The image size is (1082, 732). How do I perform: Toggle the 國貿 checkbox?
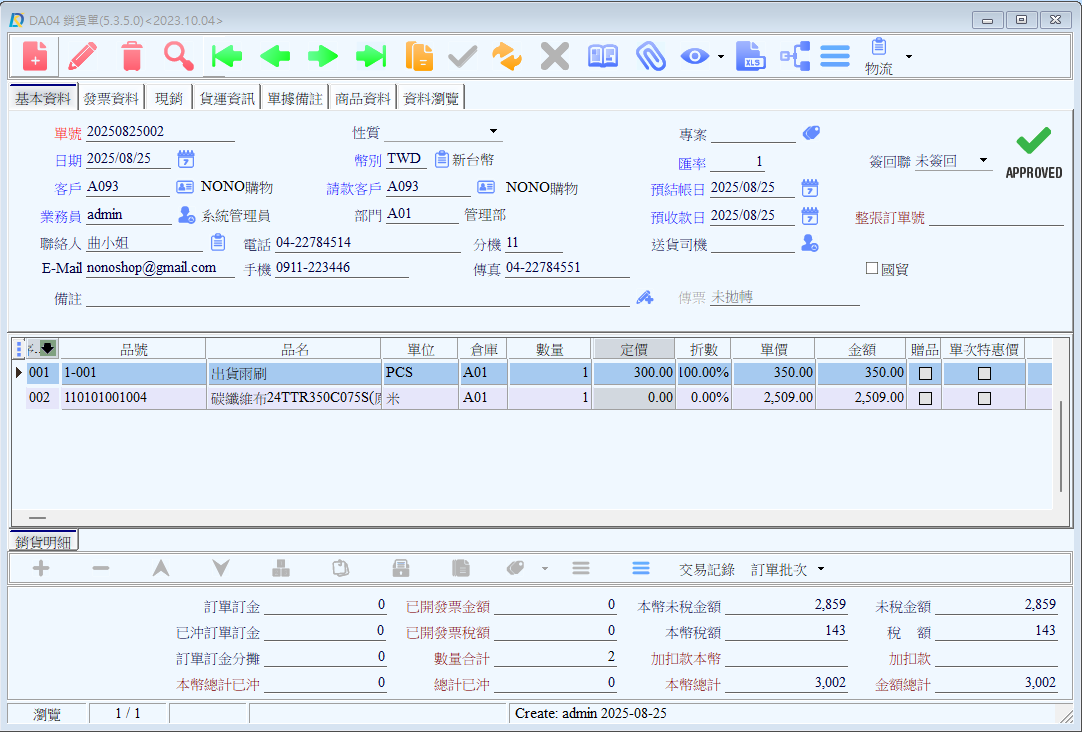pyautogui.click(x=872, y=268)
